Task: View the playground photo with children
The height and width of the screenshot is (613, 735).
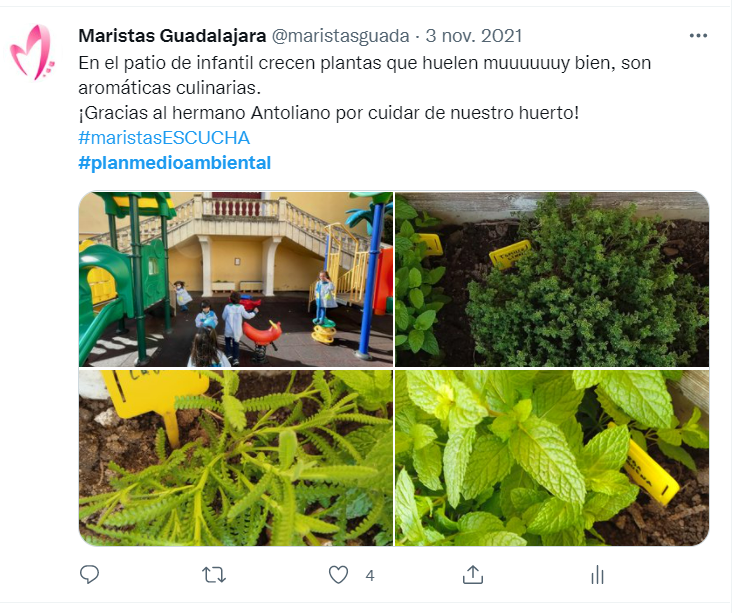Action: pyautogui.click(x=236, y=279)
